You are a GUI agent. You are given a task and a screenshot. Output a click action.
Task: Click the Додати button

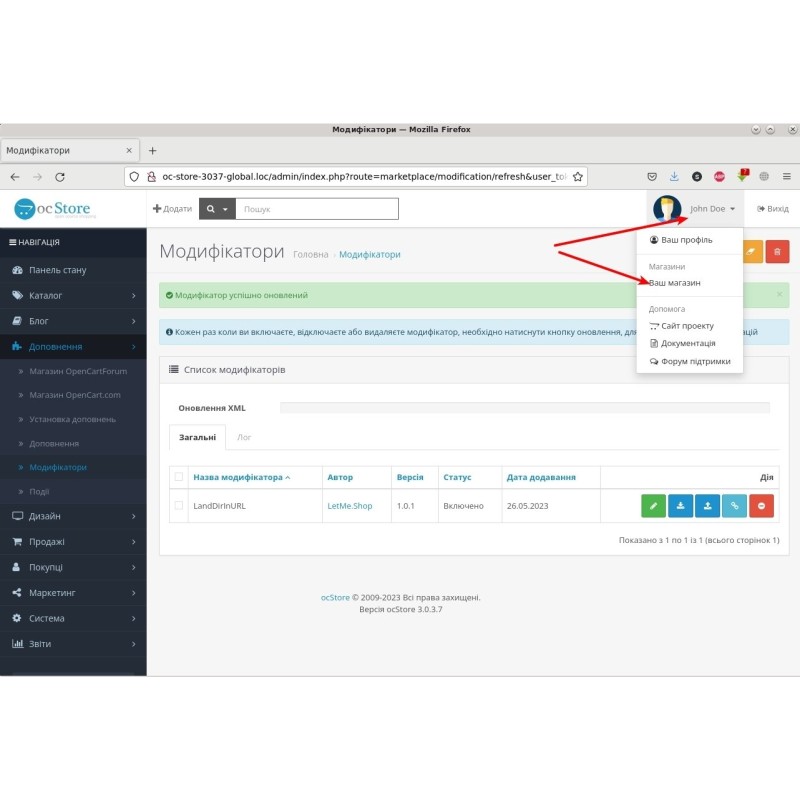click(x=170, y=208)
